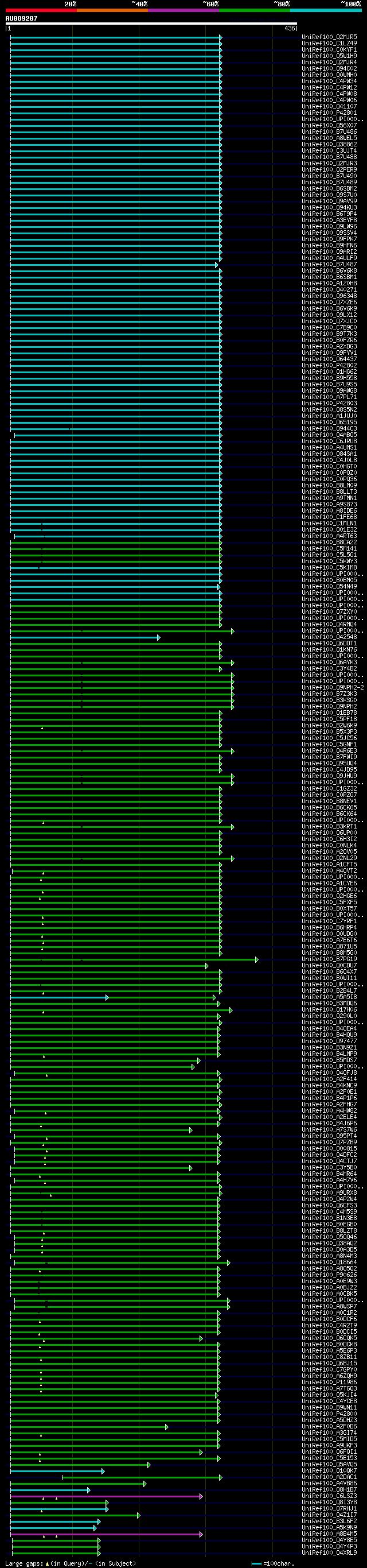Screen dimensions: 367x1568
Task: Click the hit UniRef100_B7Z3K3
Action: point(329,694)
